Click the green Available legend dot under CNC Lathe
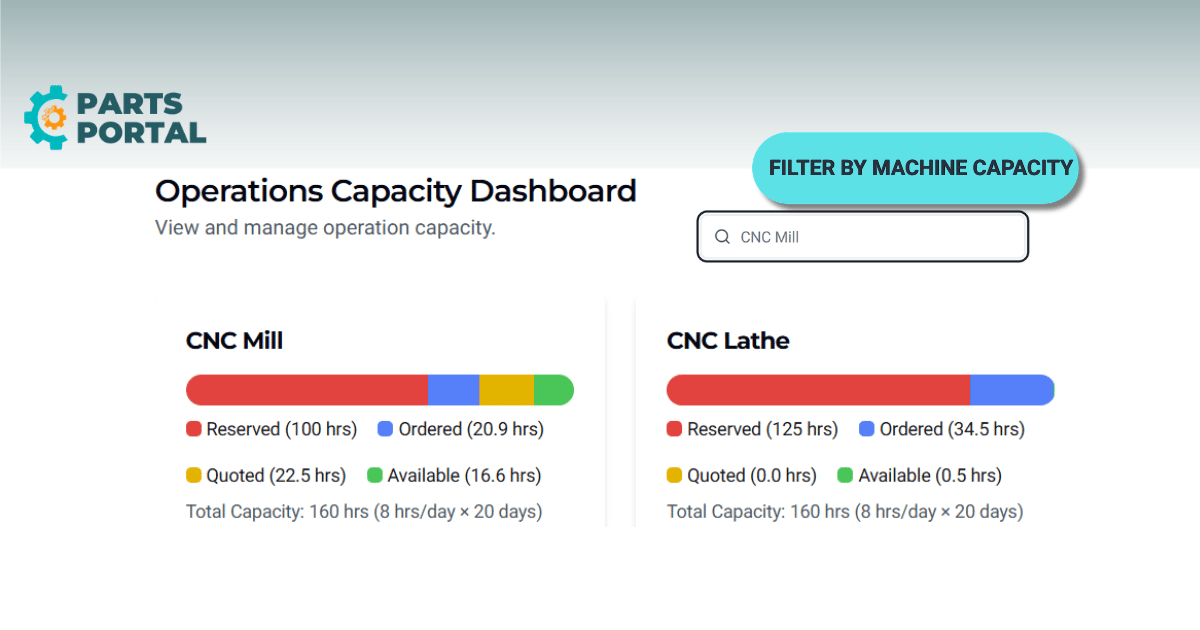This screenshot has width=1200, height=630. click(845, 475)
